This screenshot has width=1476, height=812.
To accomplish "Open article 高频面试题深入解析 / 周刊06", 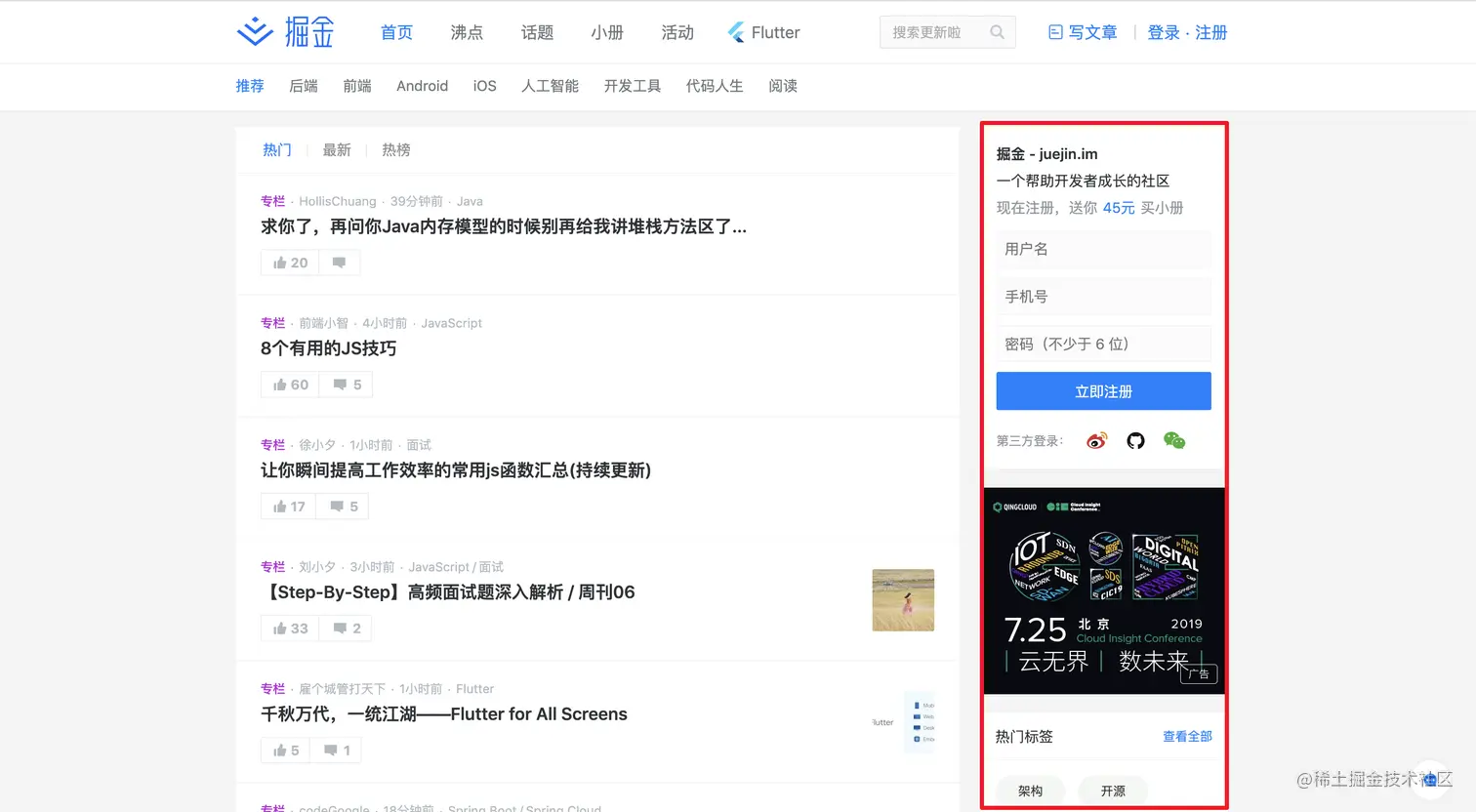I will [x=448, y=592].
